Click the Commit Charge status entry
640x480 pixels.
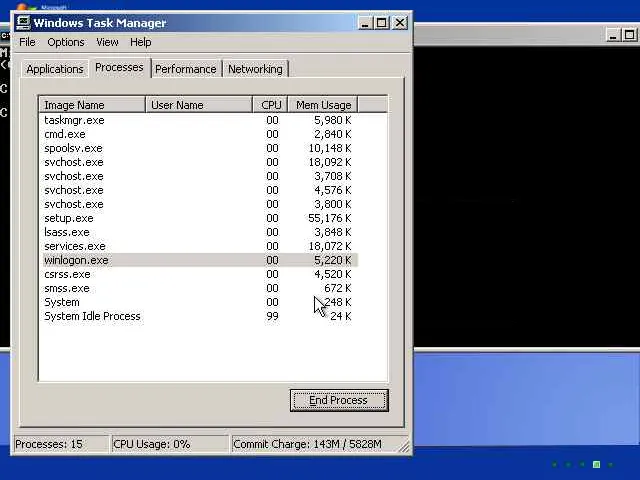click(x=314, y=444)
